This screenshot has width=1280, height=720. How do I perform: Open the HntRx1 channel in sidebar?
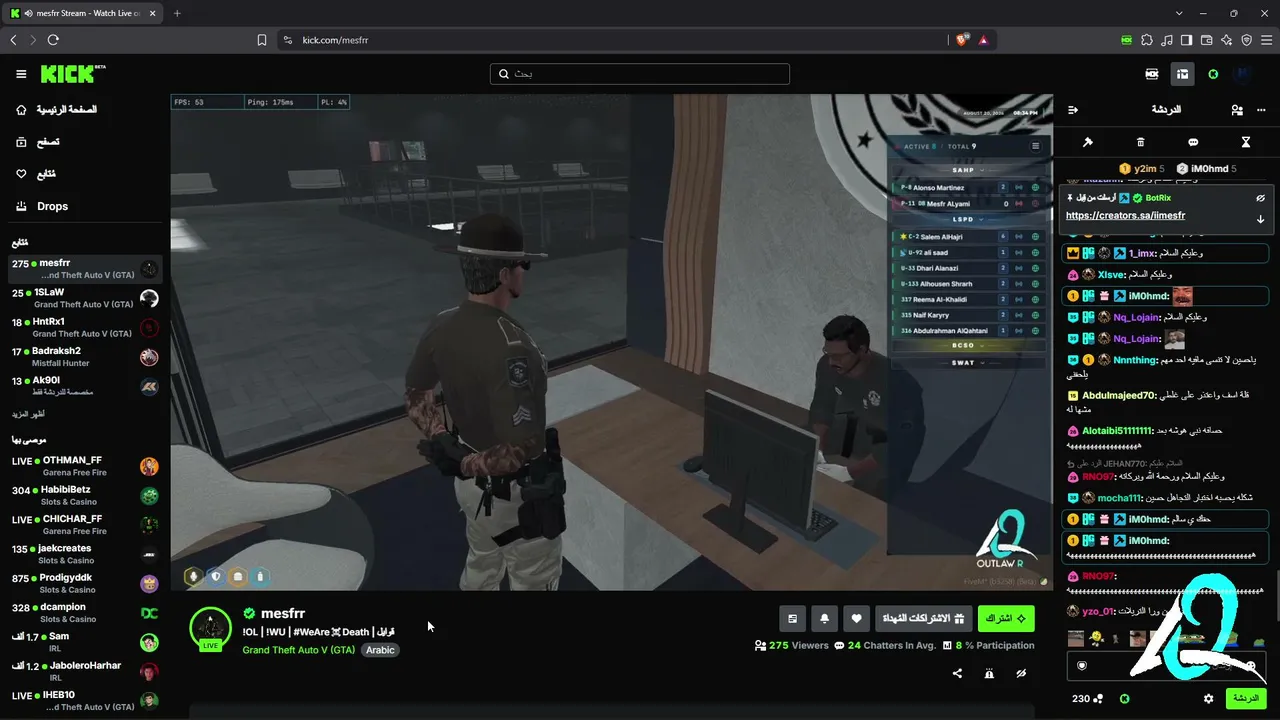pos(84,327)
